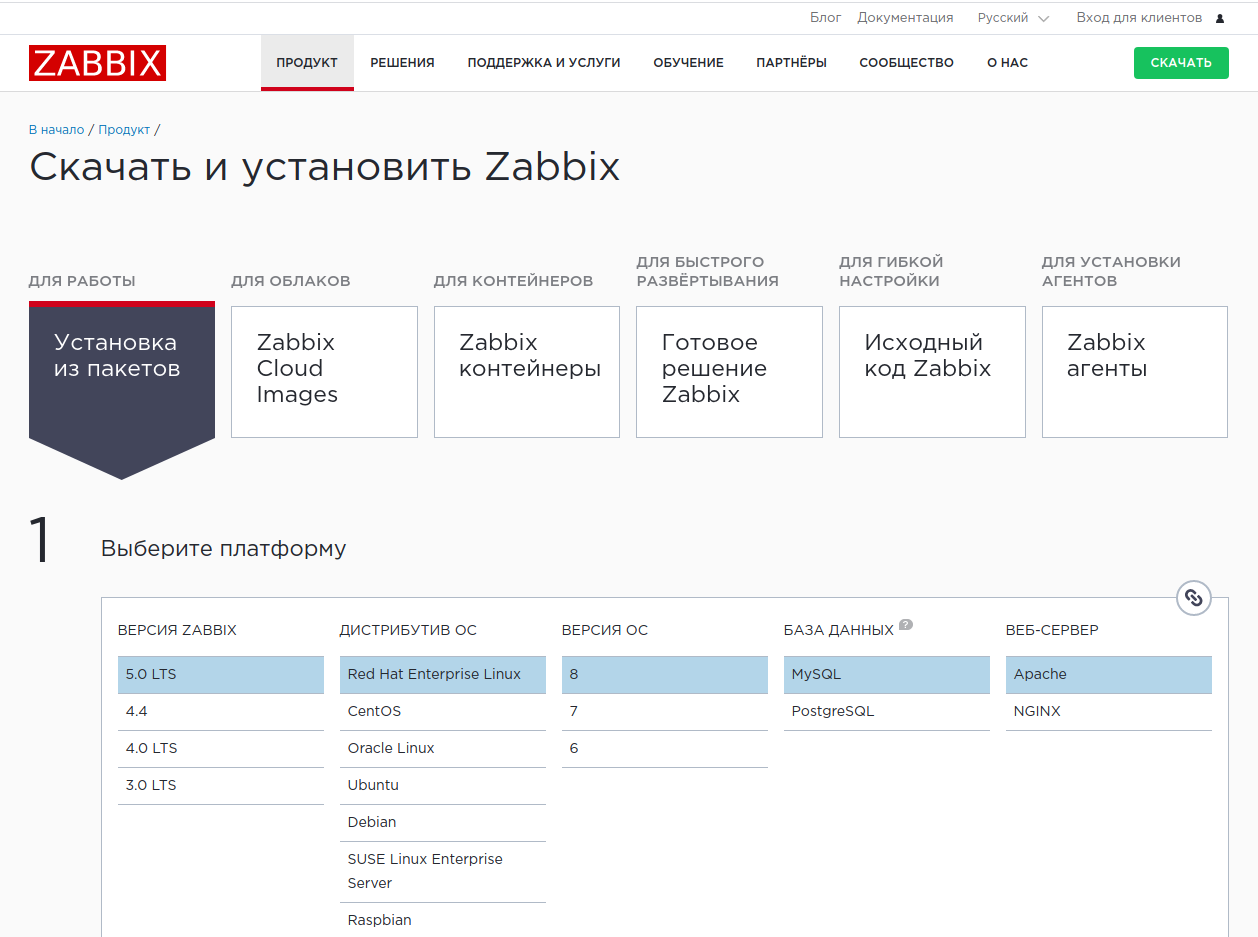This screenshot has width=1258, height=937.
Task: Select Ubuntu distribution
Action: [x=443, y=785]
